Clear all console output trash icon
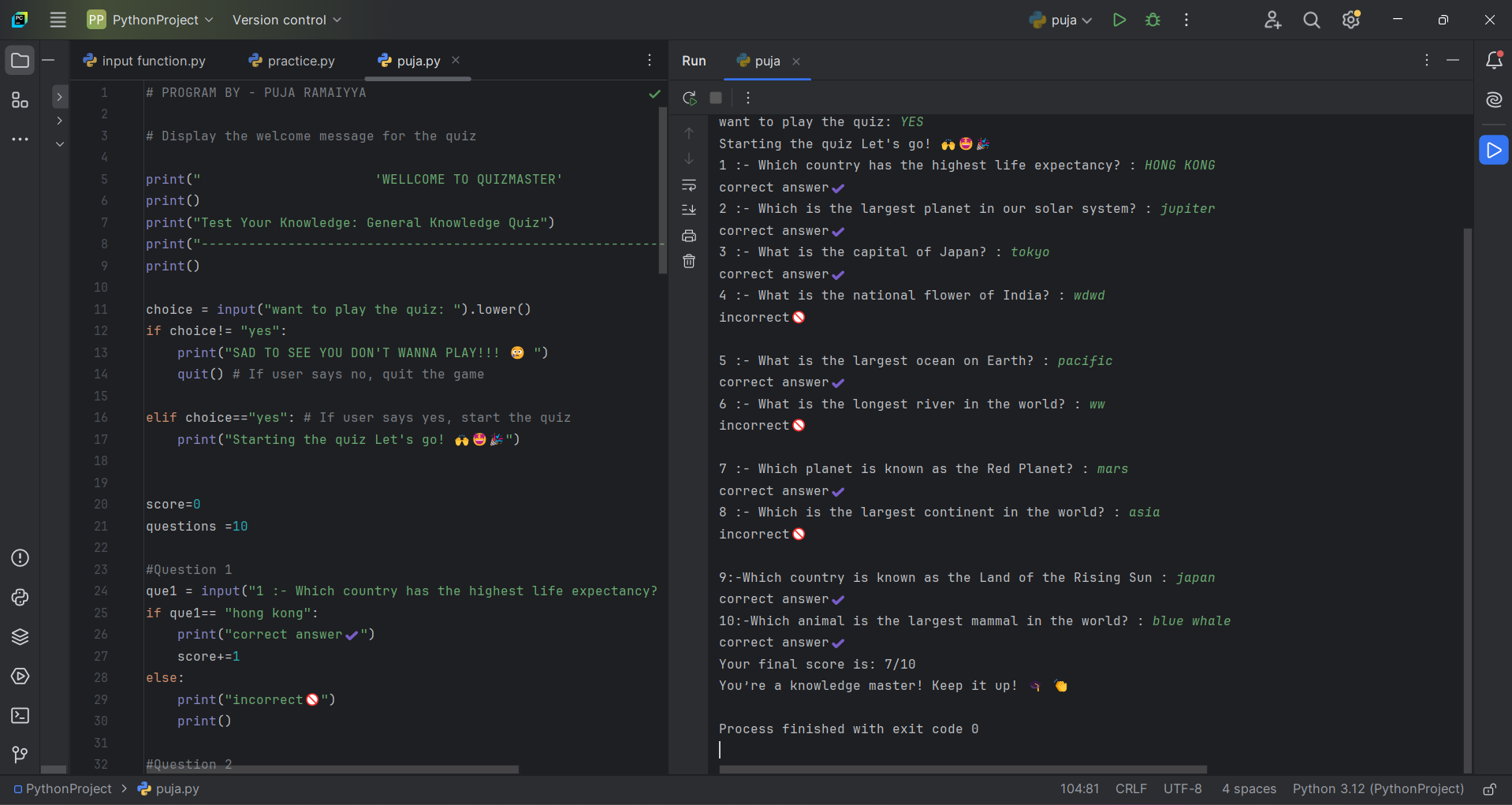 click(x=689, y=261)
